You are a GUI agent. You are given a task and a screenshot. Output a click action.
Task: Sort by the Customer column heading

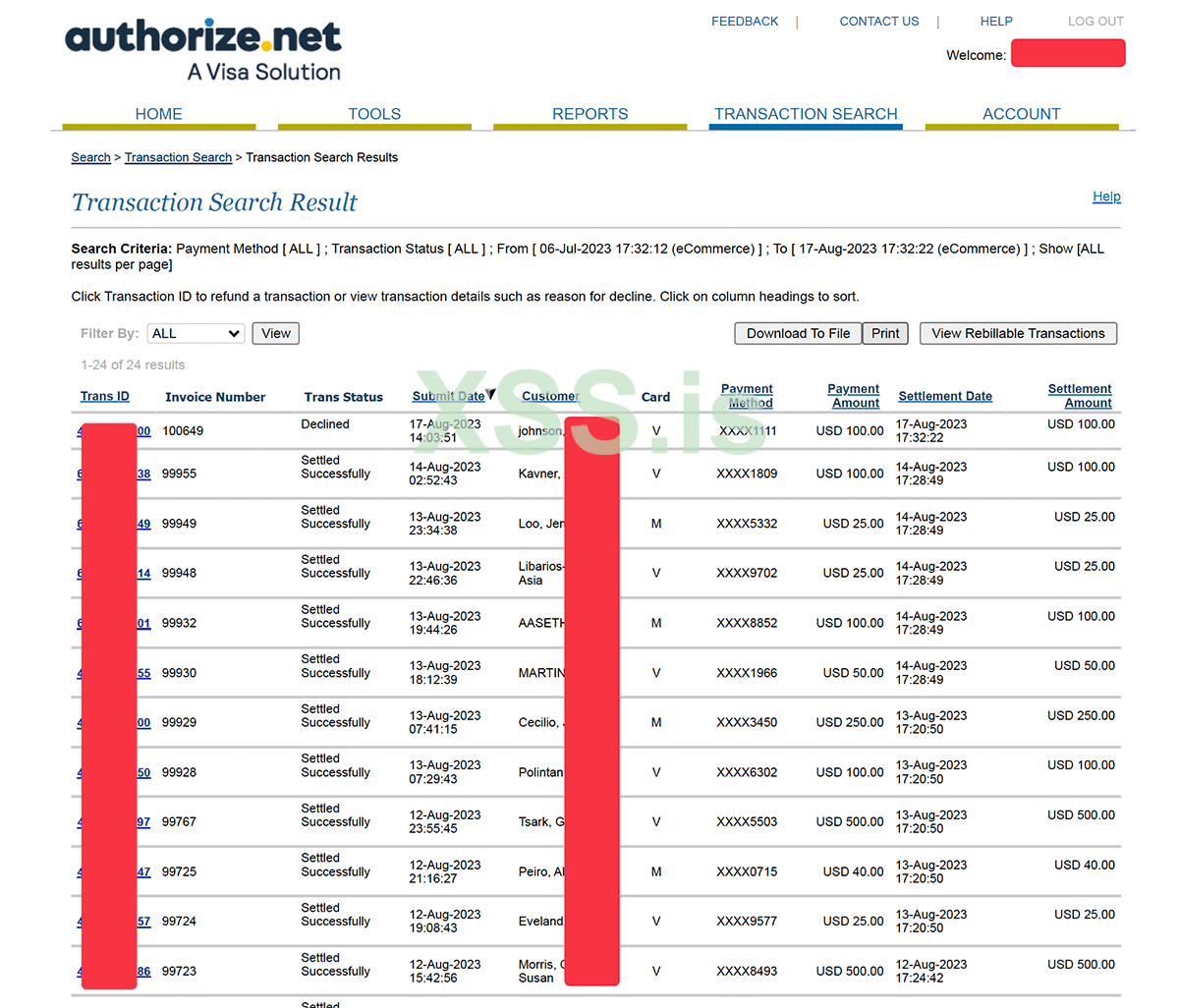[550, 396]
